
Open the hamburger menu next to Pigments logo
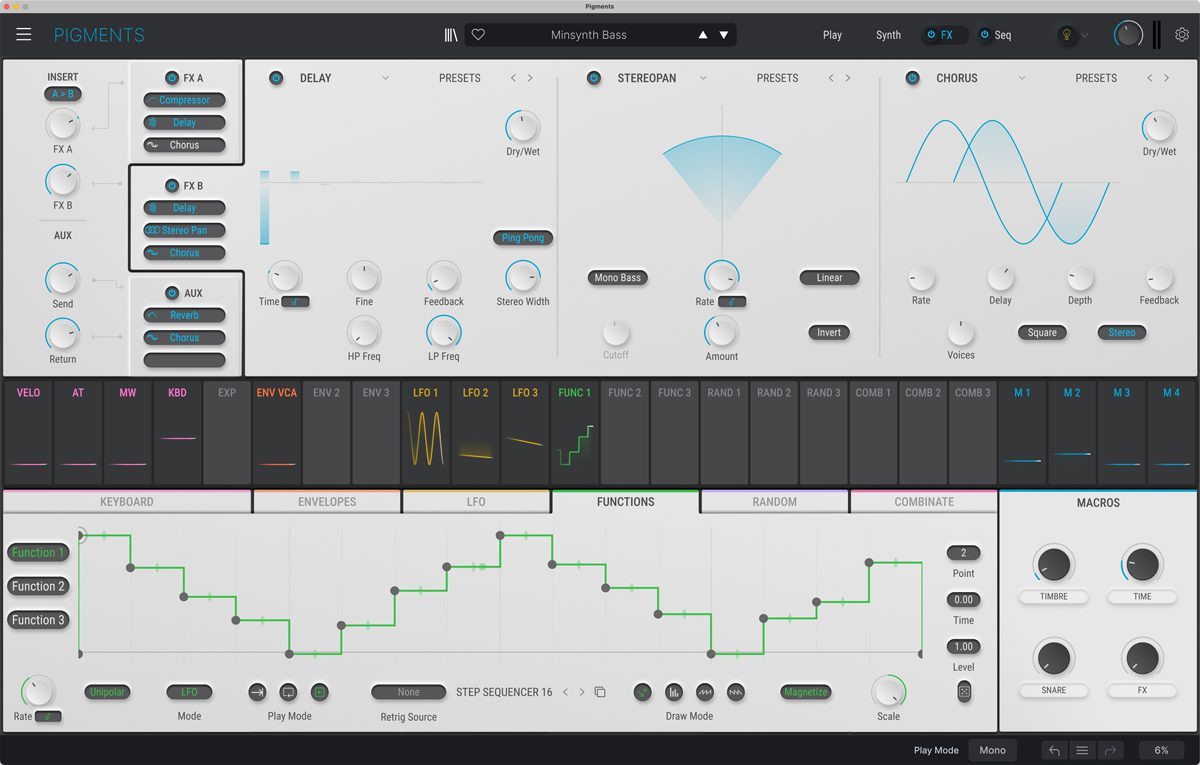point(24,33)
